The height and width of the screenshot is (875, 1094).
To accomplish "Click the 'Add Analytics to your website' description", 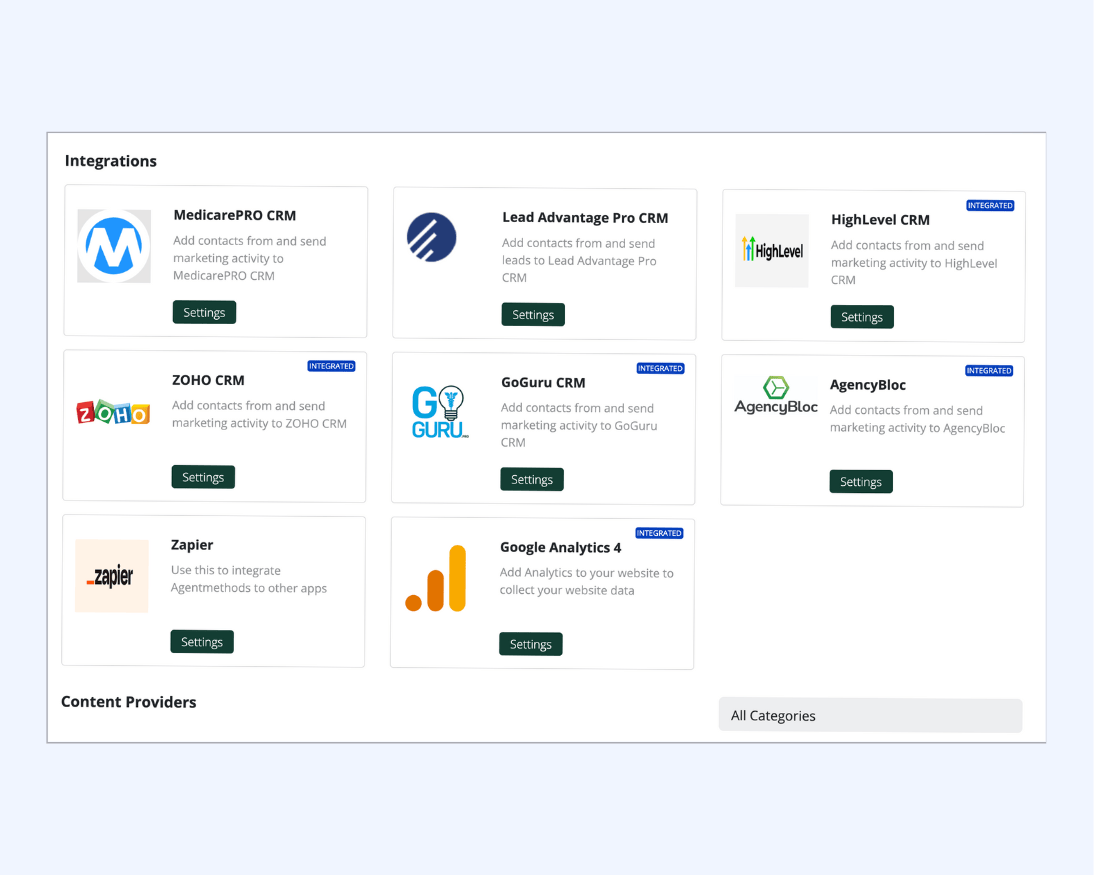I will pos(587,581).
